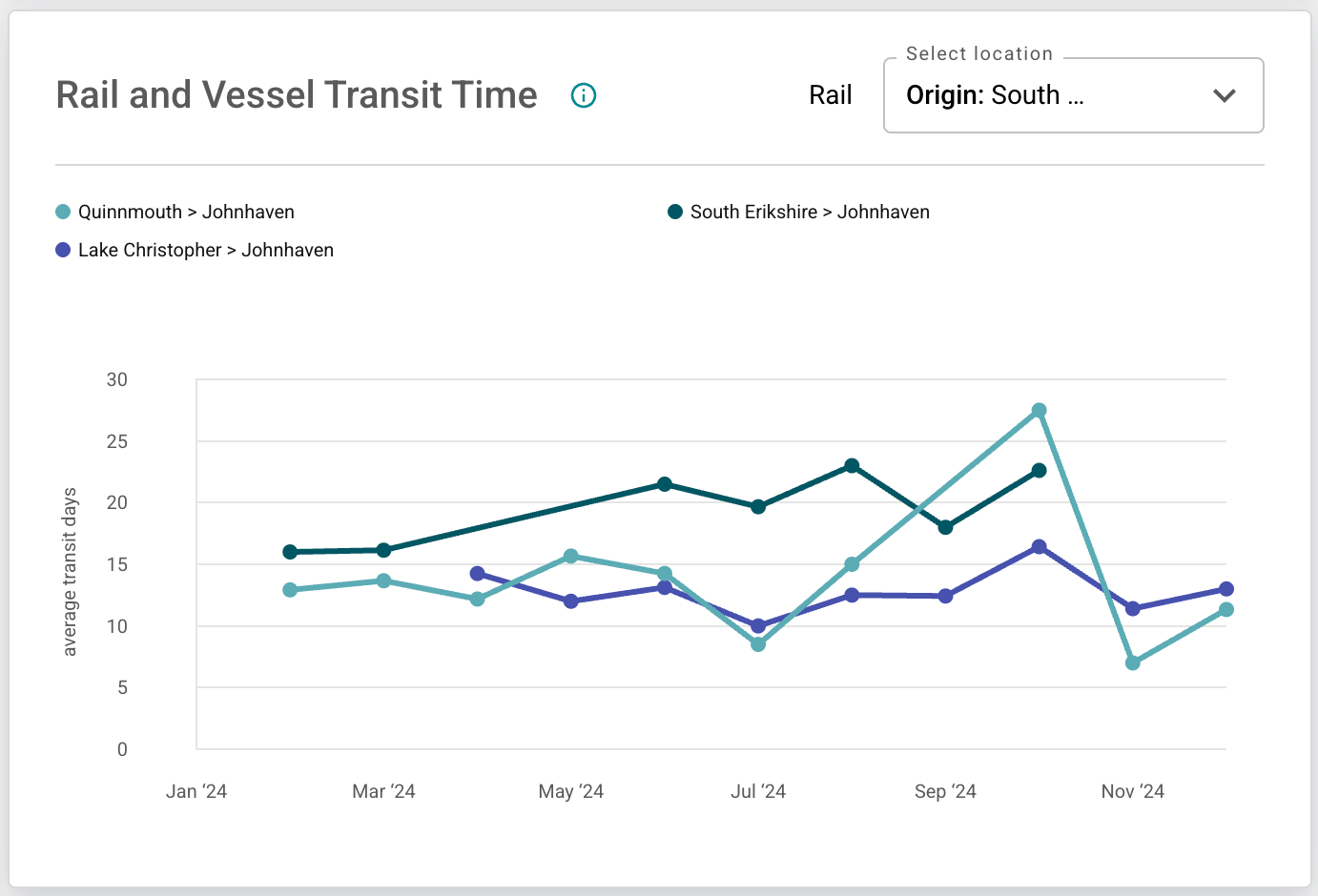Click the teal legend dot for Quinnmouth route
The height and width of the screenshot is (896, 1318).
(x=61, y=212)
